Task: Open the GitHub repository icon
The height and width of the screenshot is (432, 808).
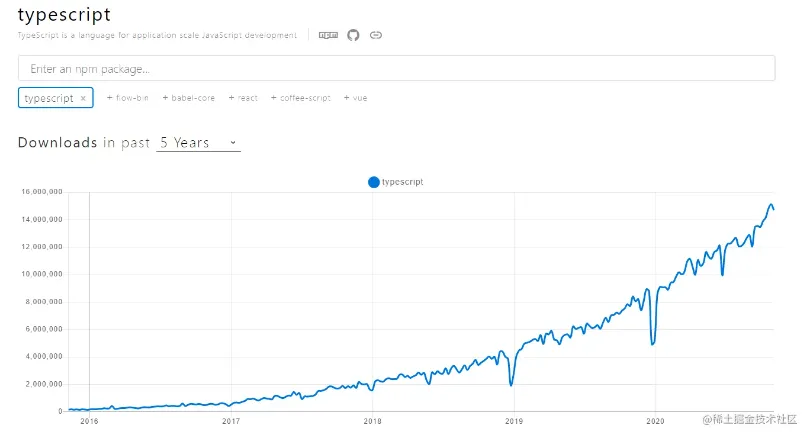Action: tap(353, 35)
